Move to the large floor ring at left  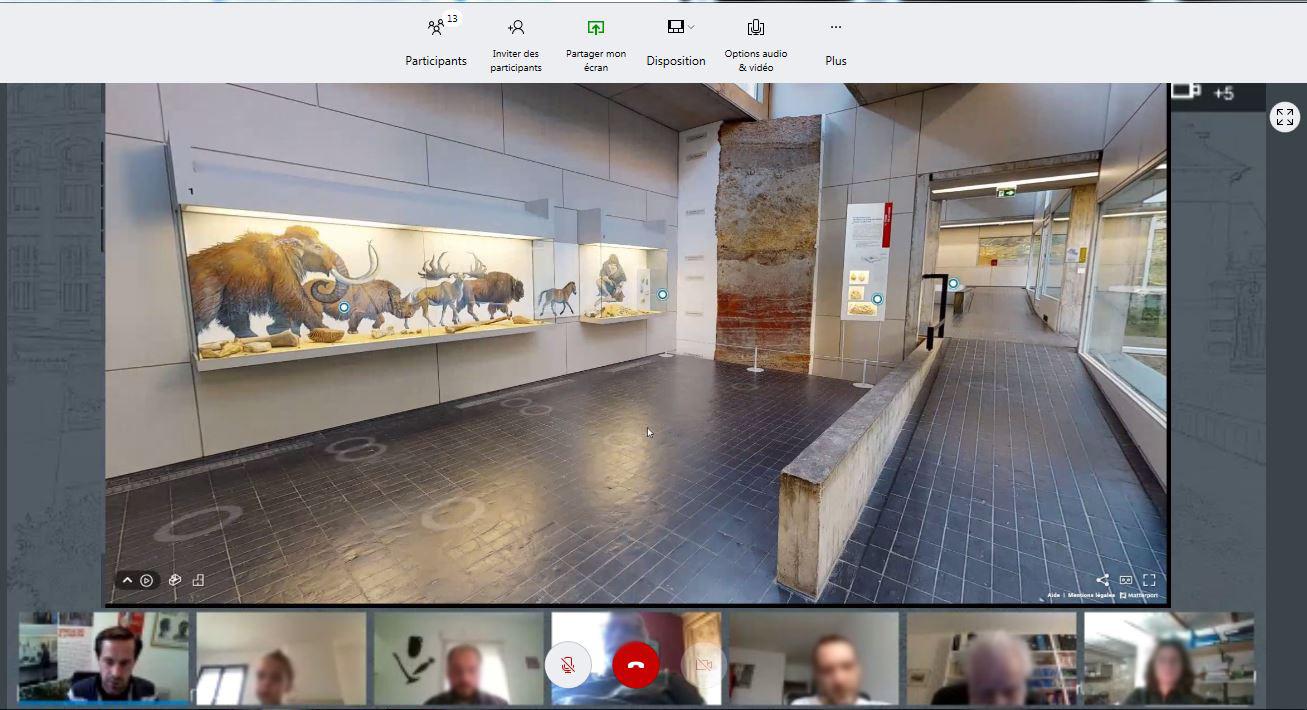tap(199, 522)
